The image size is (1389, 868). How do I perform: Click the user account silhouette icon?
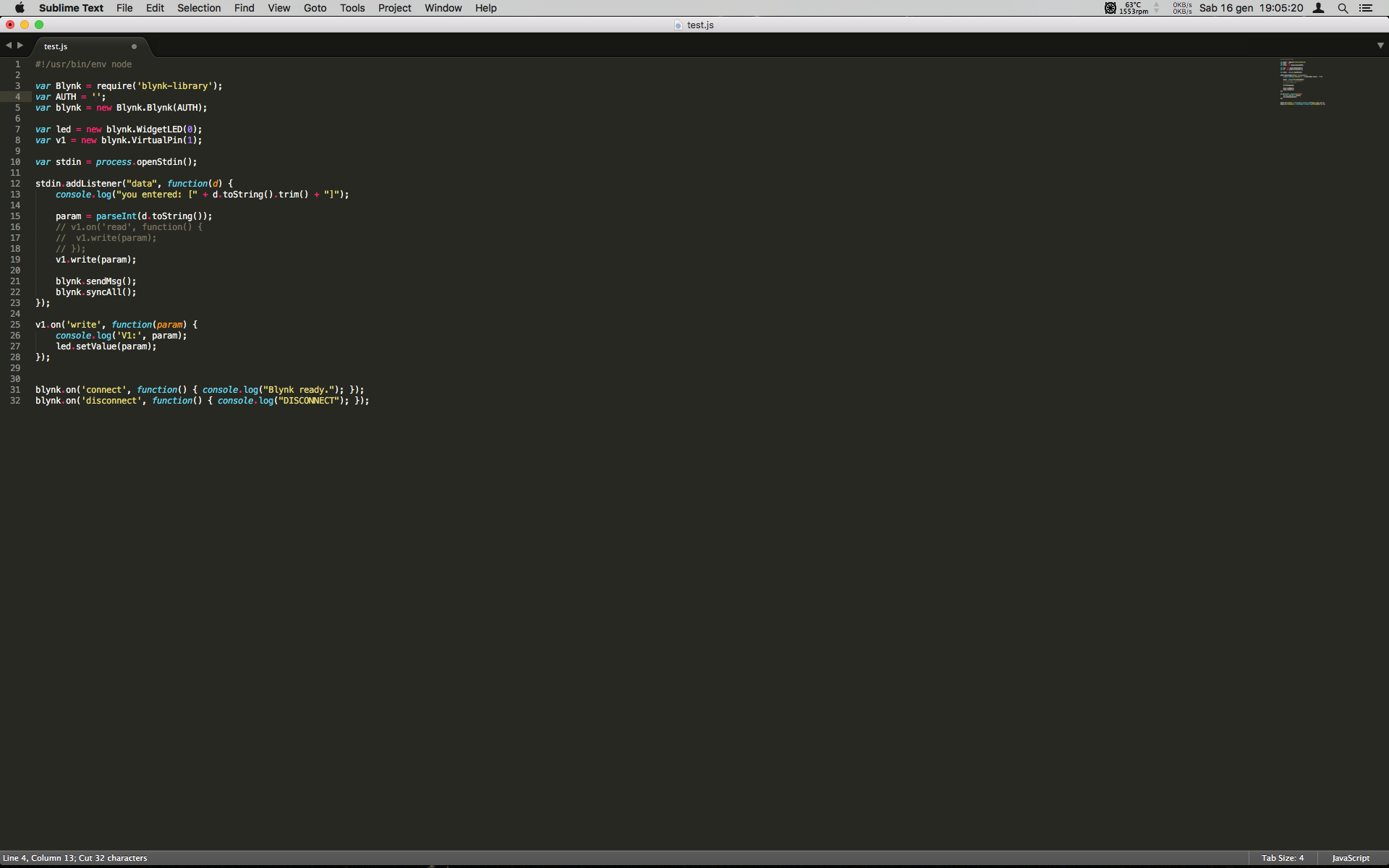(1318, 8)
